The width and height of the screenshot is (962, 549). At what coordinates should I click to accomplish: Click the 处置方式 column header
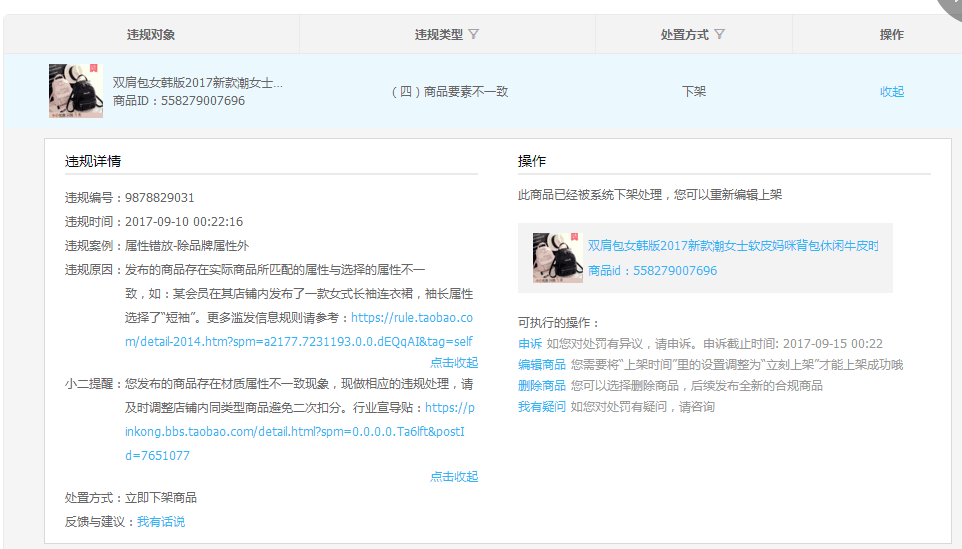tap(685, 34)
